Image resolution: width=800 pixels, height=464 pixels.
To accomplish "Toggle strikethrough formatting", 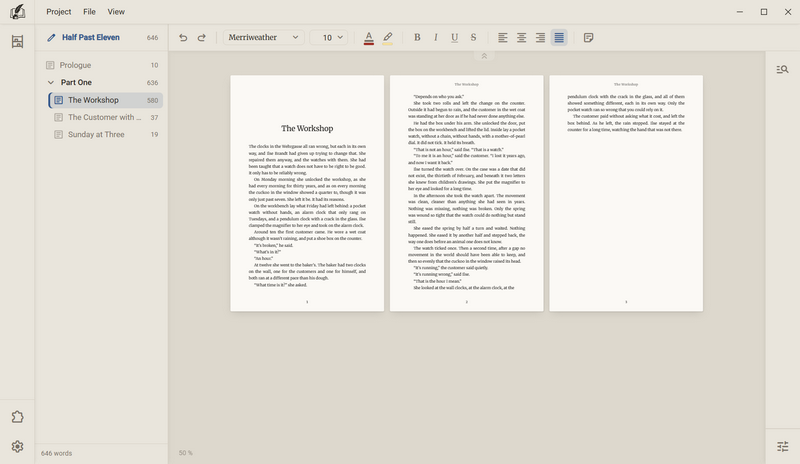I will [473, 37].
